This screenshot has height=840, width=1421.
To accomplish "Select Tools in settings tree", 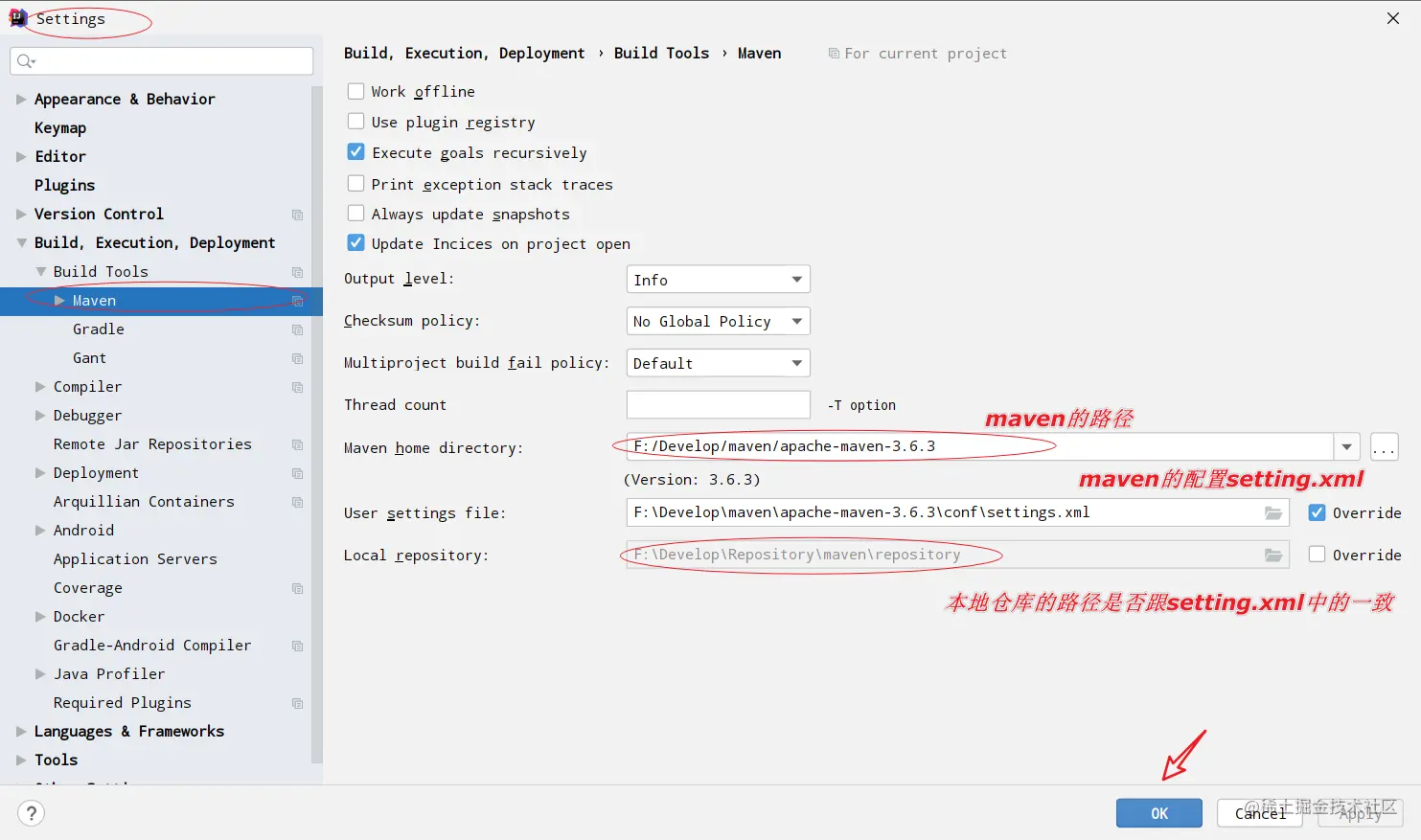I will click(x=56, y=761).
